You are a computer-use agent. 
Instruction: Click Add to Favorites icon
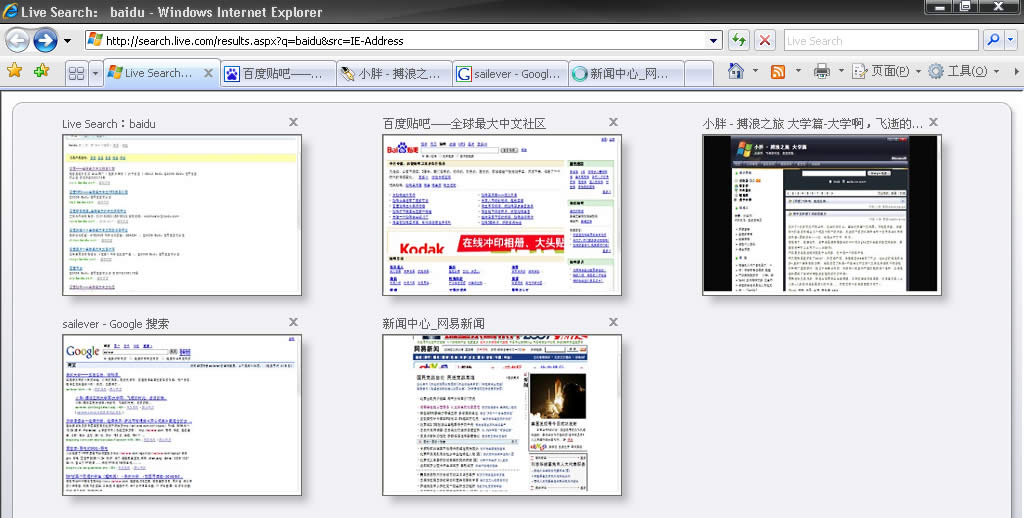[41, 71]
